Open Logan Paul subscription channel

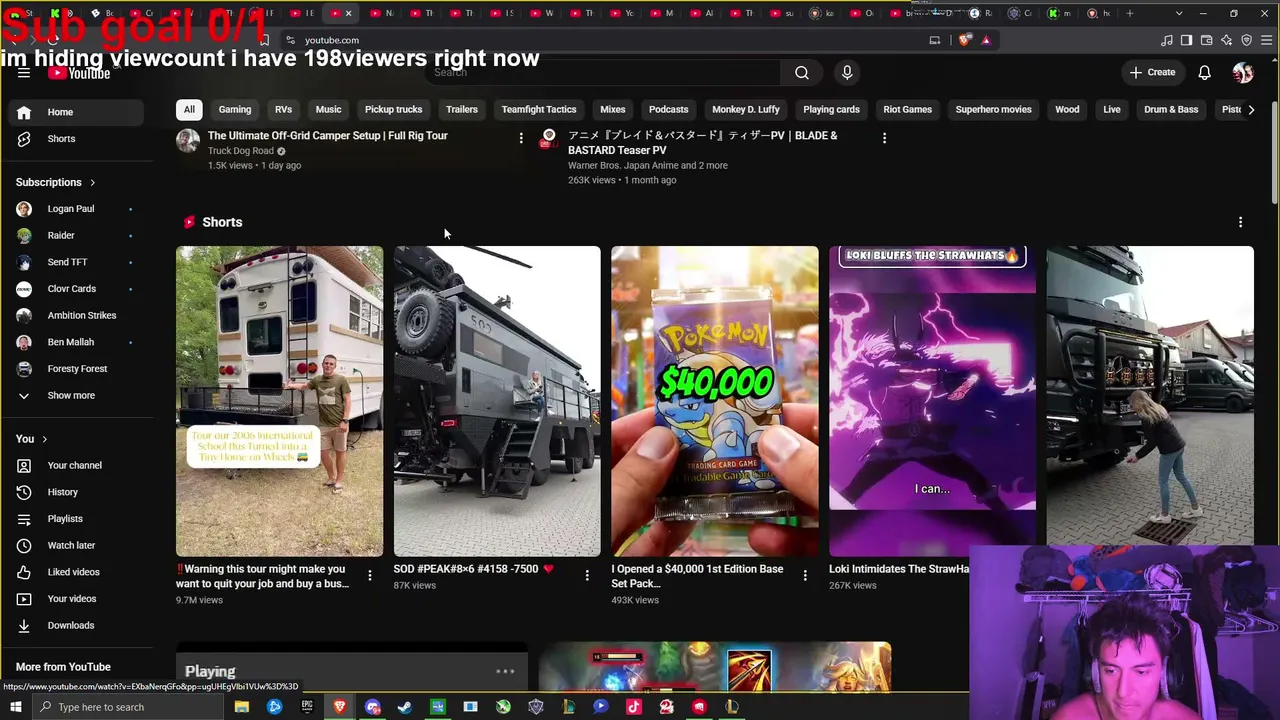pyautogui.click(x=74, y=209)
